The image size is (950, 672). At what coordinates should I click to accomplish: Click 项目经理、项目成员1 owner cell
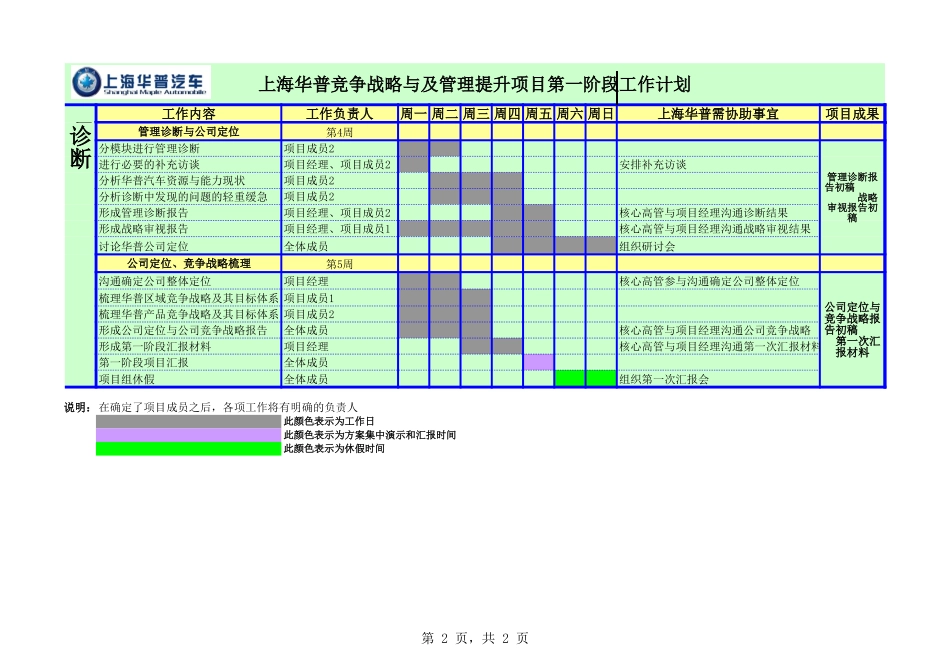coord(339,228)
